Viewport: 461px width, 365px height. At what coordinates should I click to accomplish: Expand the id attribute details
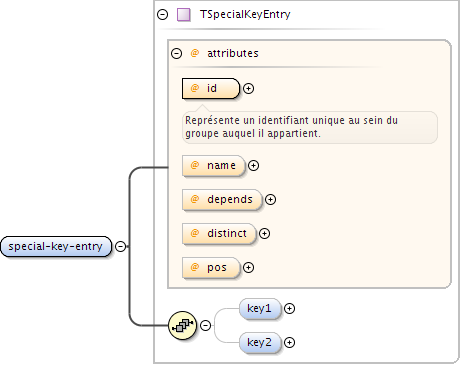coord(248,88)
